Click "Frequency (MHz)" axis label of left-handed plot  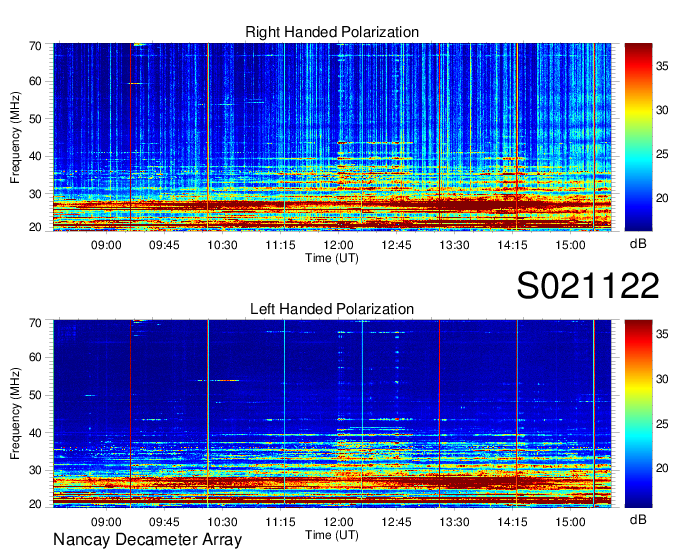pos(15,414)
